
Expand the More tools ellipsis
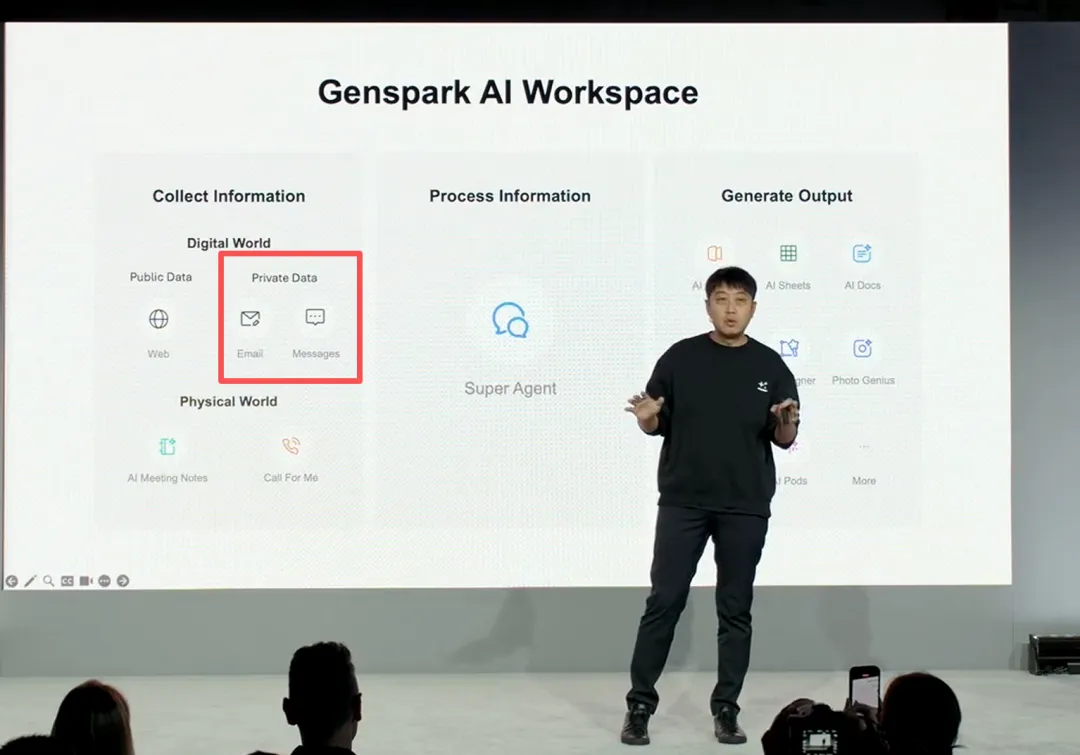tap(864, 447)
